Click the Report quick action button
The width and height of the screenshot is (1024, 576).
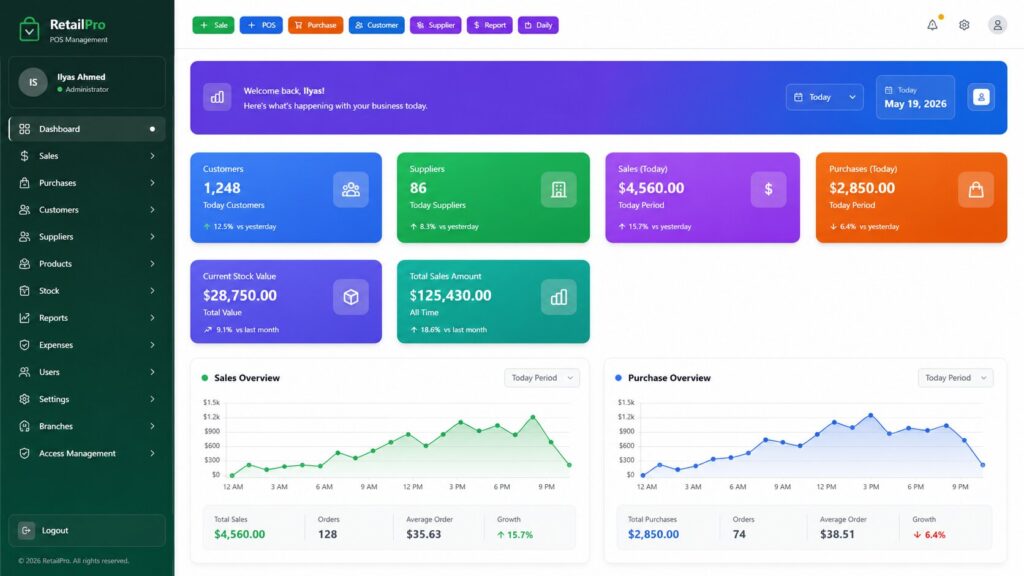(x=489, y=25)
